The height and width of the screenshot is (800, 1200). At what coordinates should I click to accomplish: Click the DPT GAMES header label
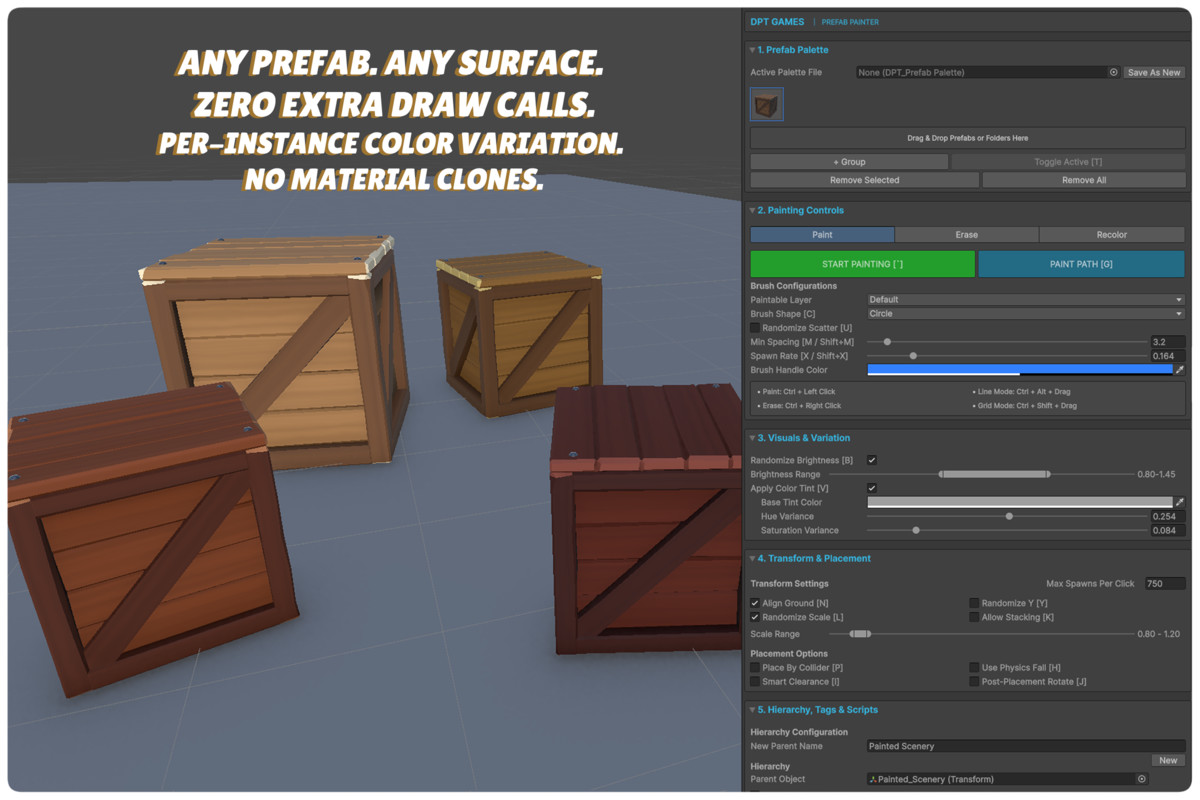[777, 22]
